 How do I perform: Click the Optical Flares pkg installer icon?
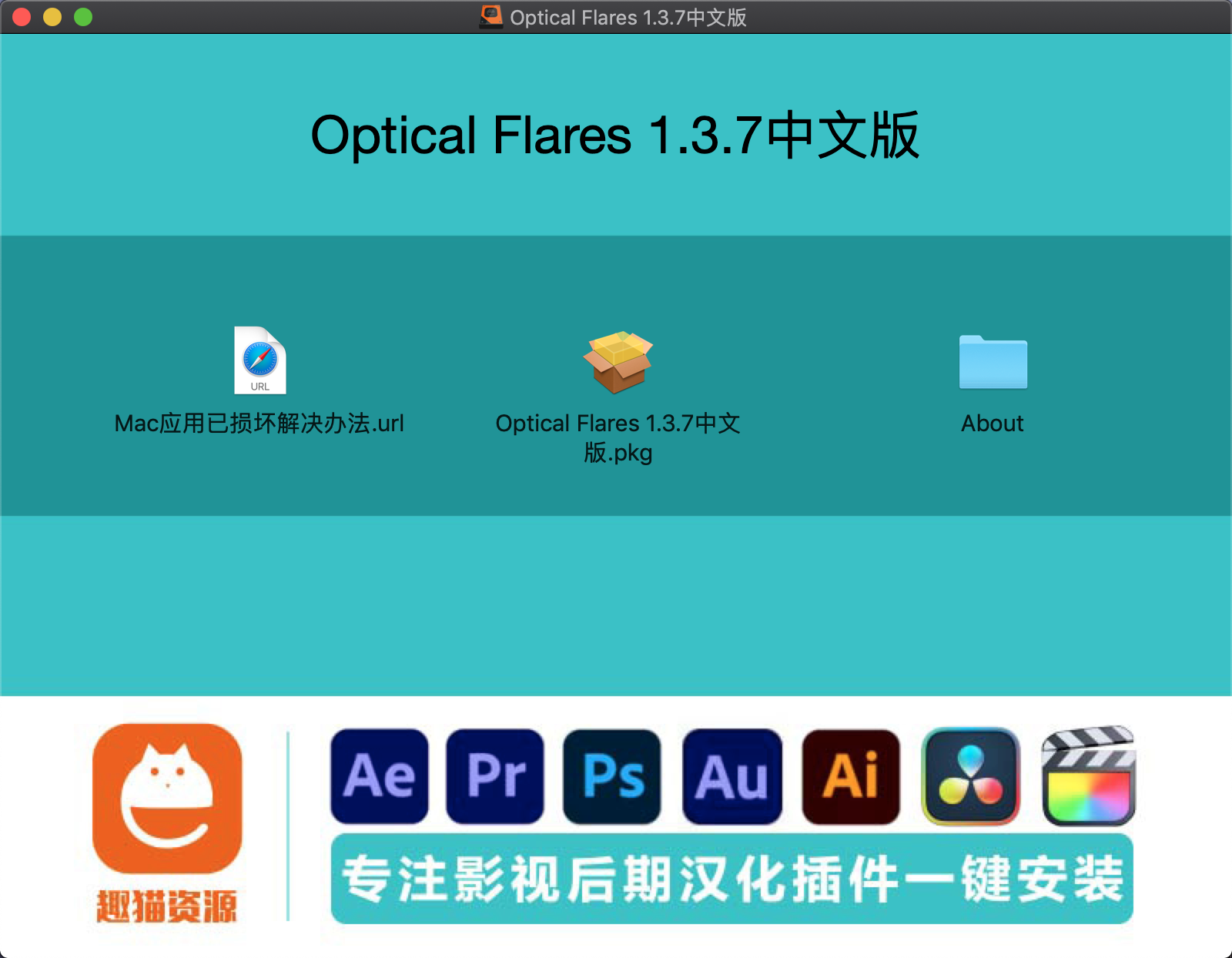(618, 361)
